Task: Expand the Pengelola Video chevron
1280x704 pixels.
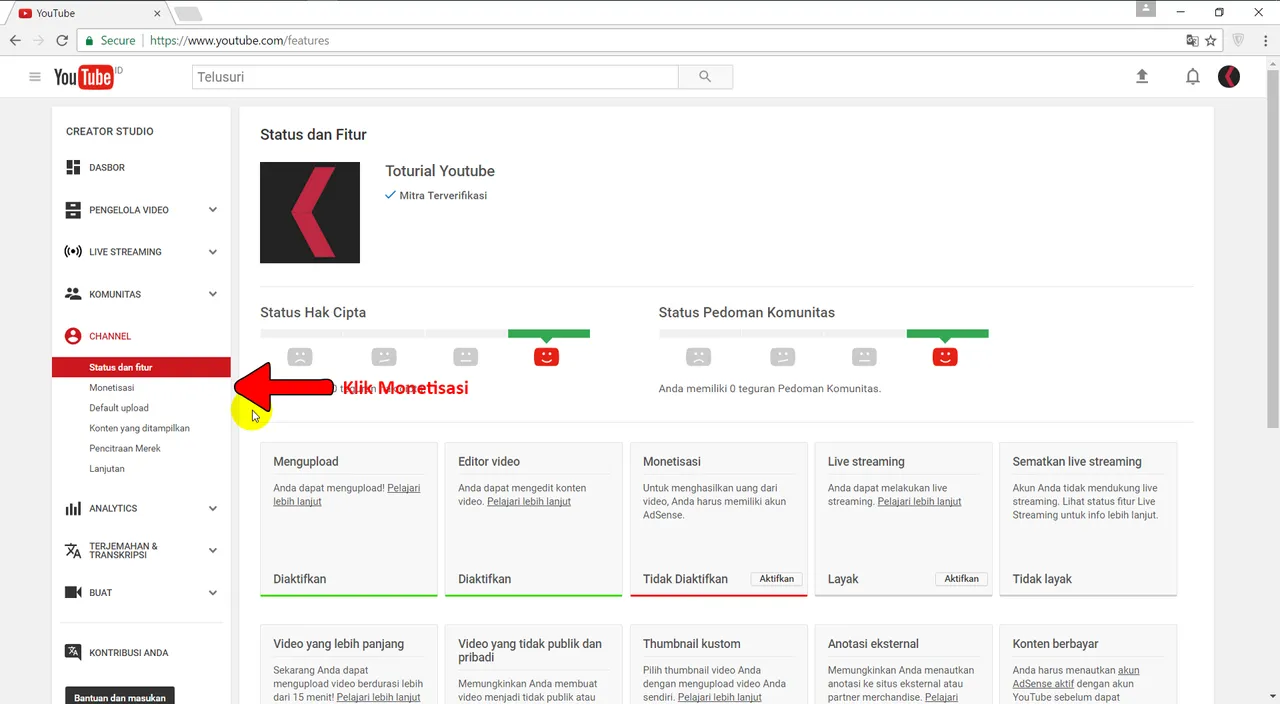Action: coord(213,210)
